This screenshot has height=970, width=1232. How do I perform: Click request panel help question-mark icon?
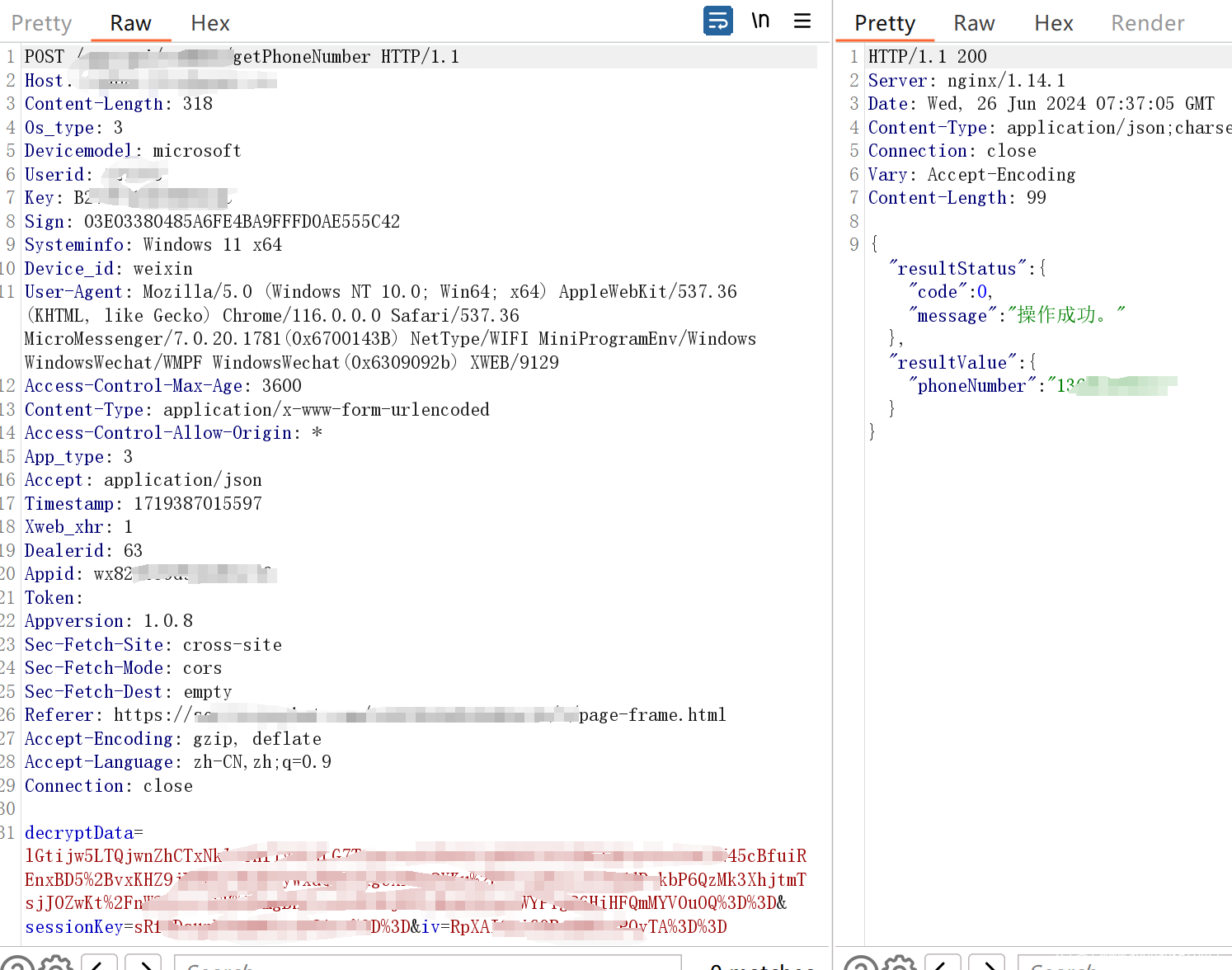coord(17,963)
